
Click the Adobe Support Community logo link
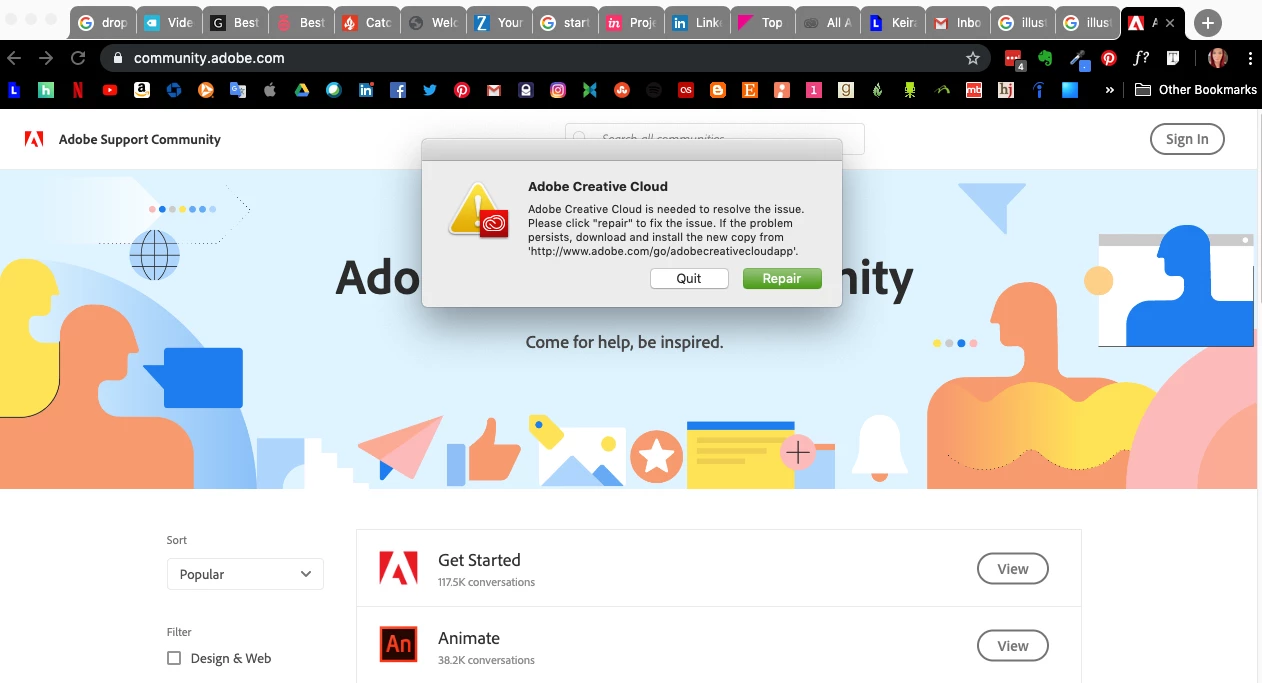pos(122,139)
